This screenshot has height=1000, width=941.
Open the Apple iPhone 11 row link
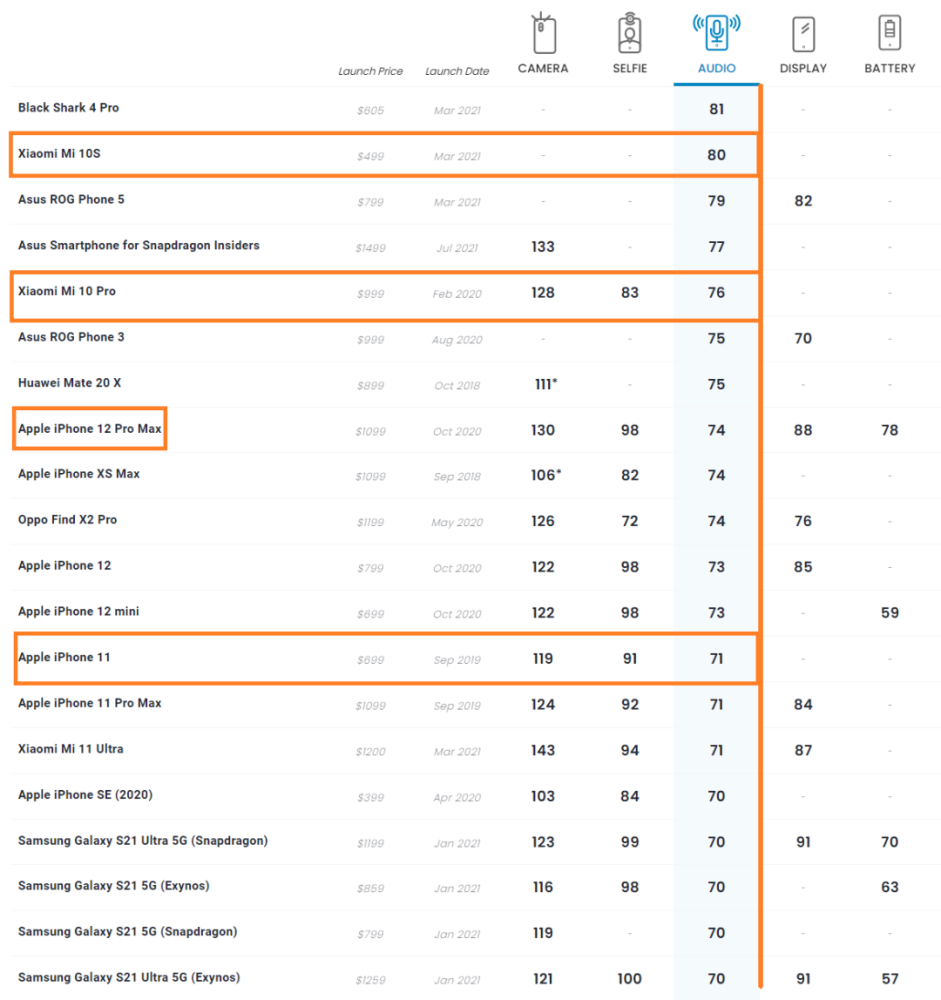coord(64,658)
